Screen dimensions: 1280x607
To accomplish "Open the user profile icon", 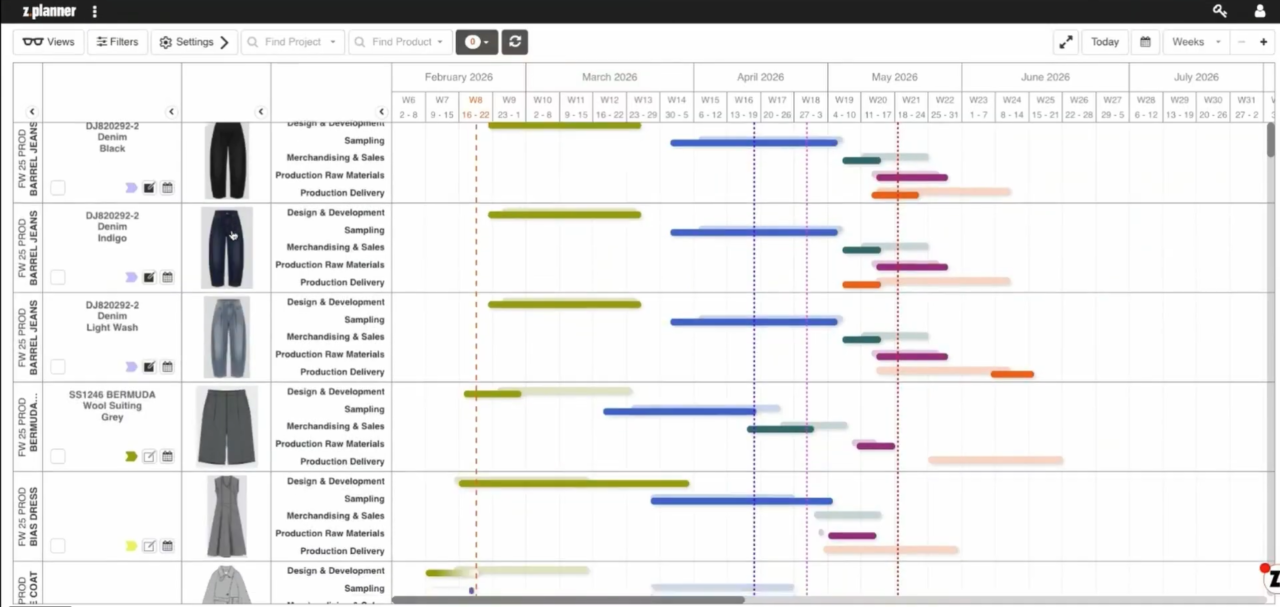I will (1260, 11).
